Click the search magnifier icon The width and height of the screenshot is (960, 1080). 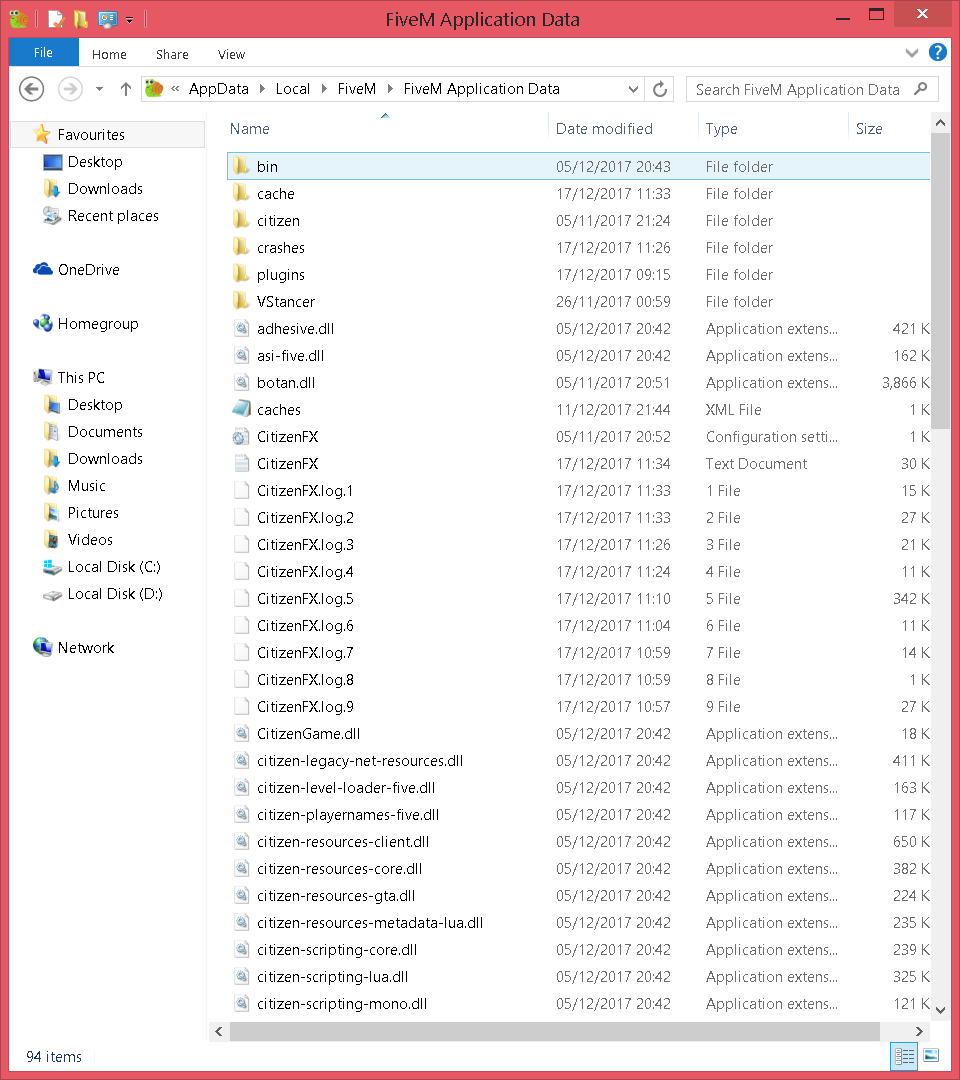point(921,89)
